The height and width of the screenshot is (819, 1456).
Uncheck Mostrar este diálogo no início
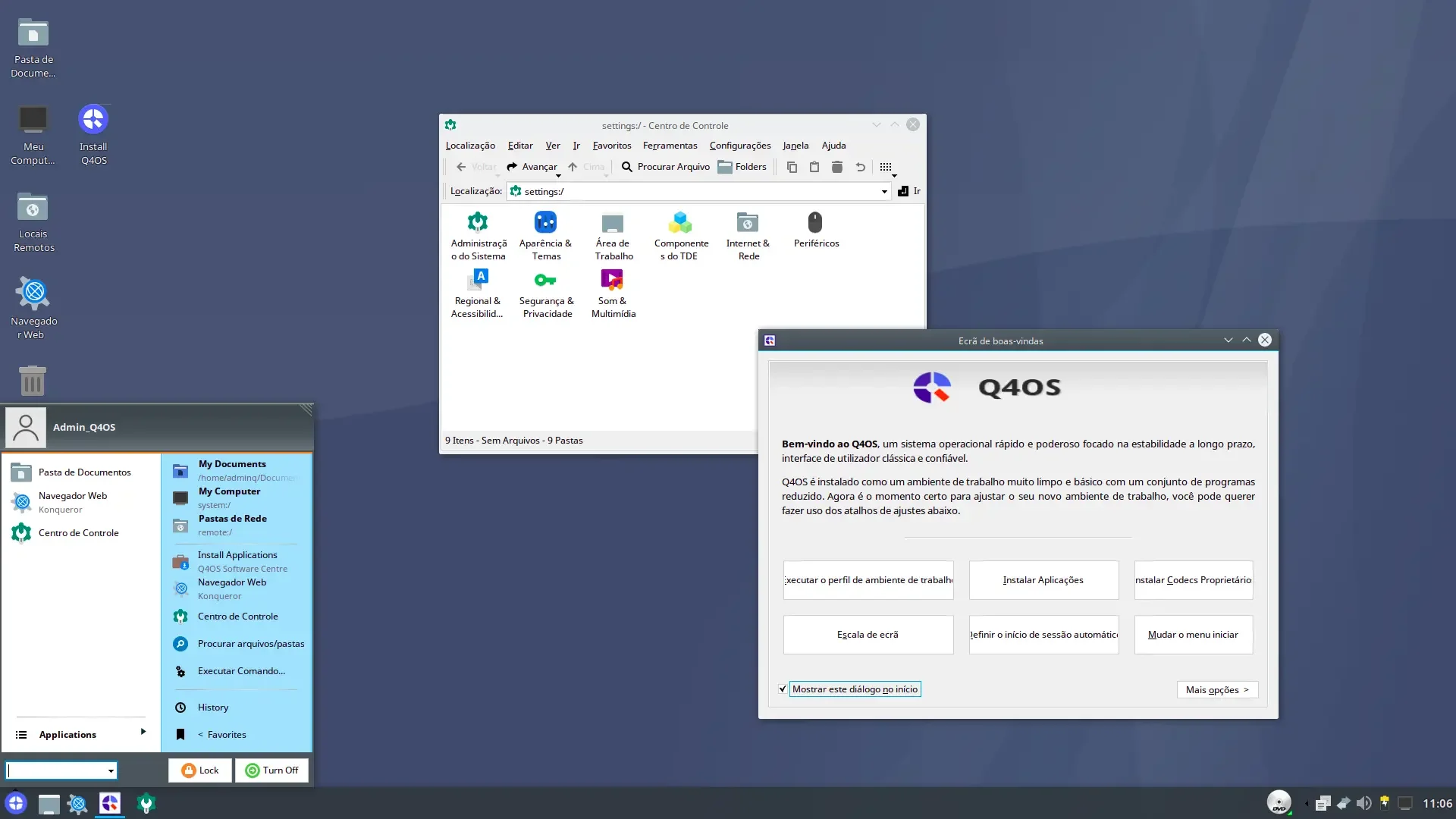click(783, 689)
